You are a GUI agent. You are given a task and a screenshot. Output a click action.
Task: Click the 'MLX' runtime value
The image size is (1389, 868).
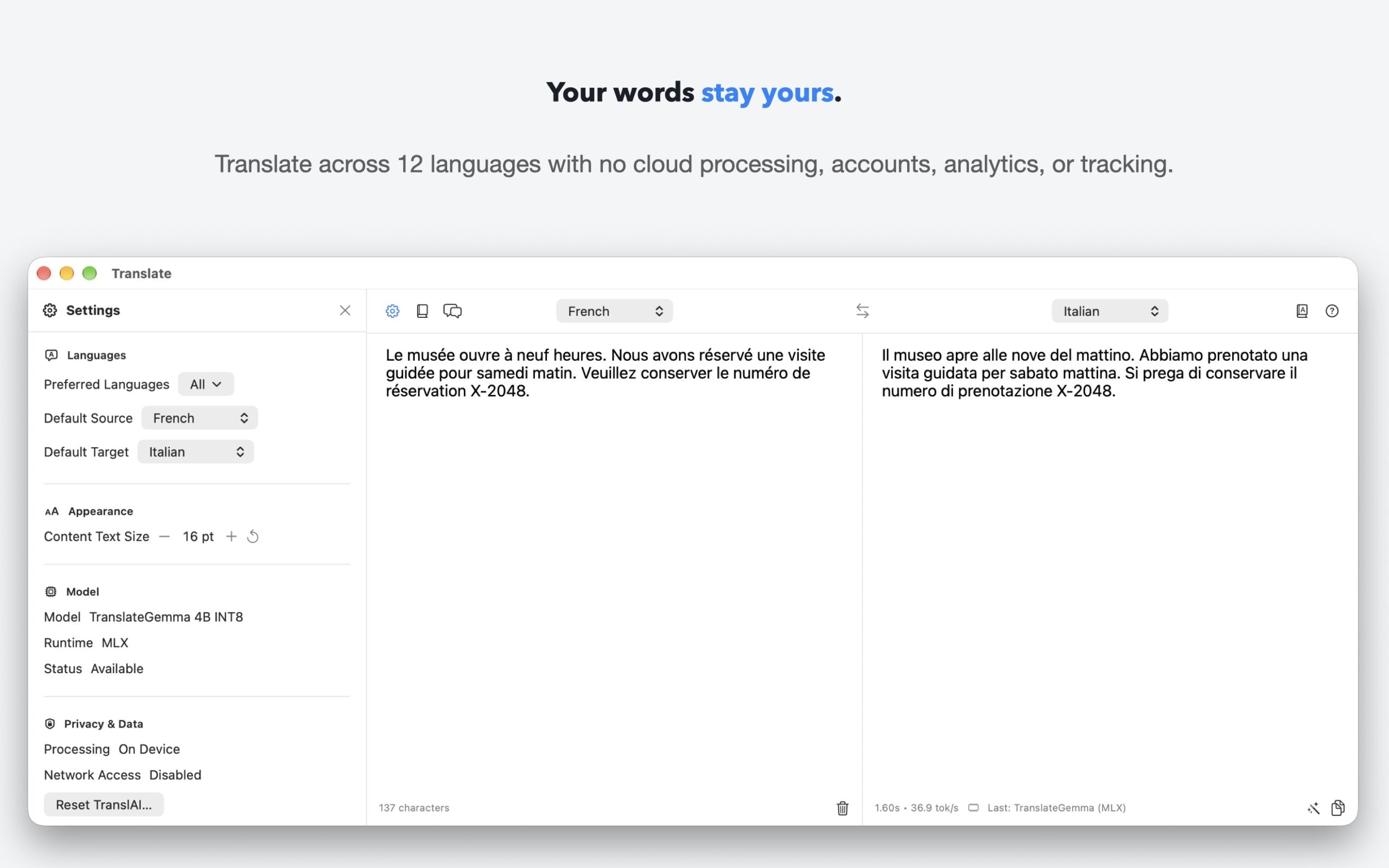click(115, 642)
